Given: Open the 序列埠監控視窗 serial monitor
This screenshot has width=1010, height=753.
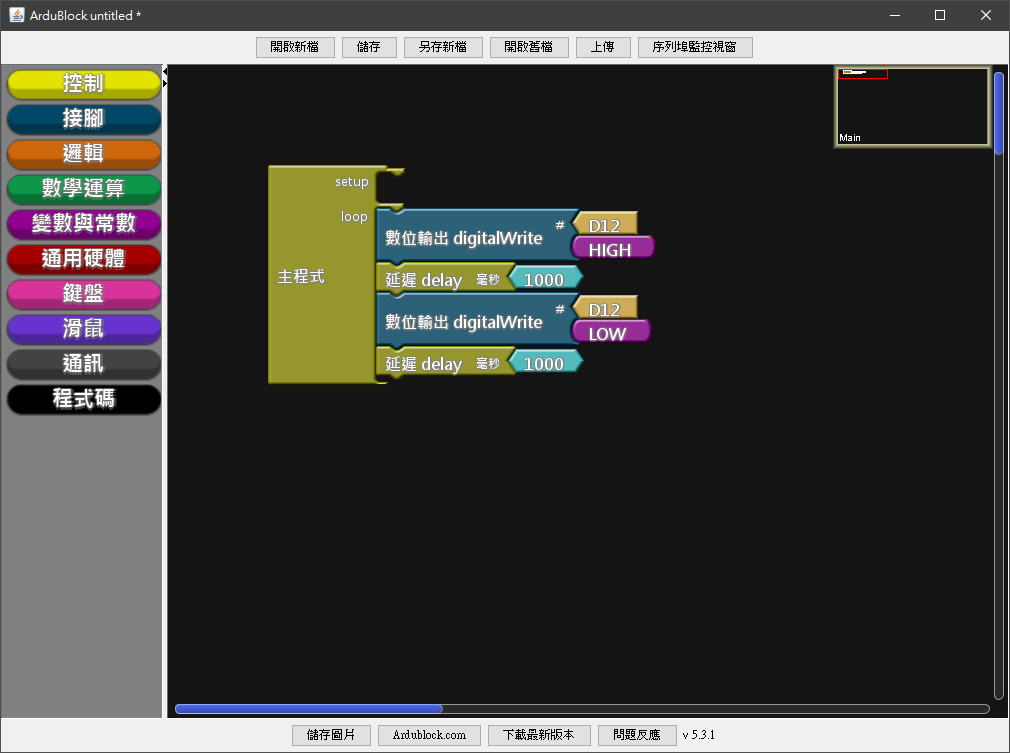Looking at the screenshot, I should (x=694, y=47).
